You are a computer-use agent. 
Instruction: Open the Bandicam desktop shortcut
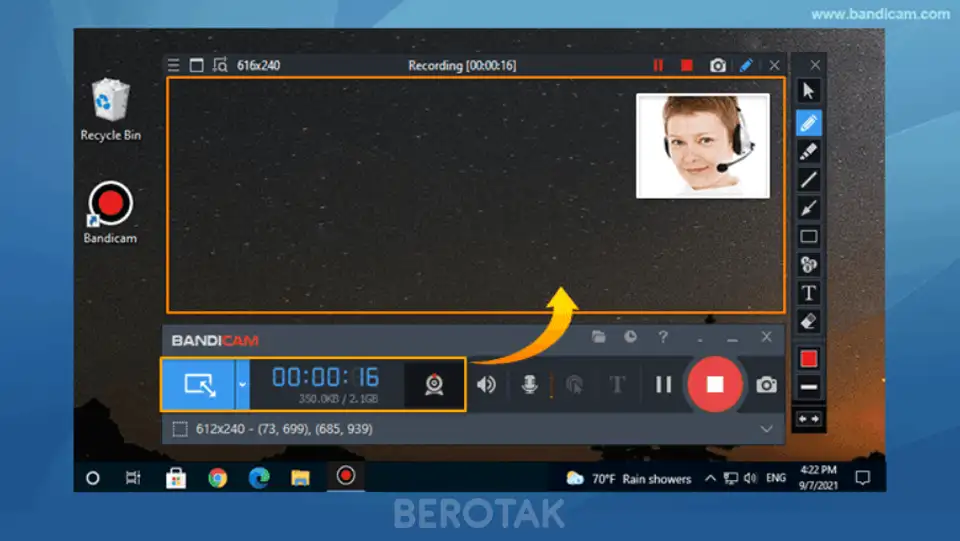tap(110, 213)
